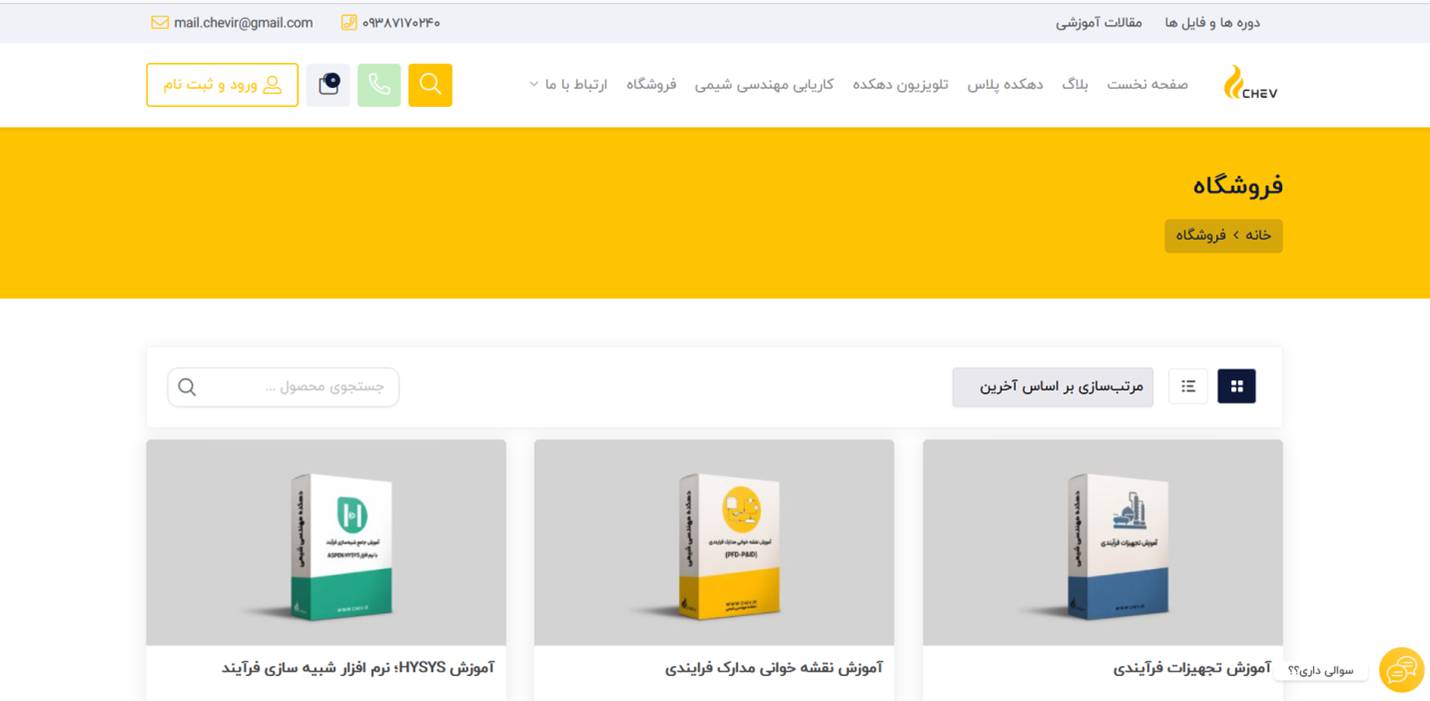The width and height of the screenshot is (1430, 701).
Task: Expand the ارتباط با ما menu arrow
Action: 534,85
